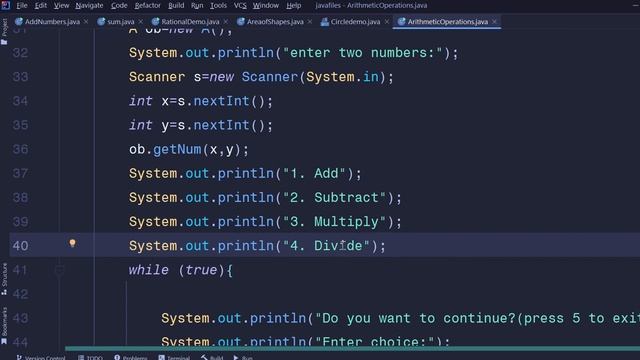This screenshot has width=640, height=360.
Task: Click line number 43 in the gutter
Action: tap(20, 318)
